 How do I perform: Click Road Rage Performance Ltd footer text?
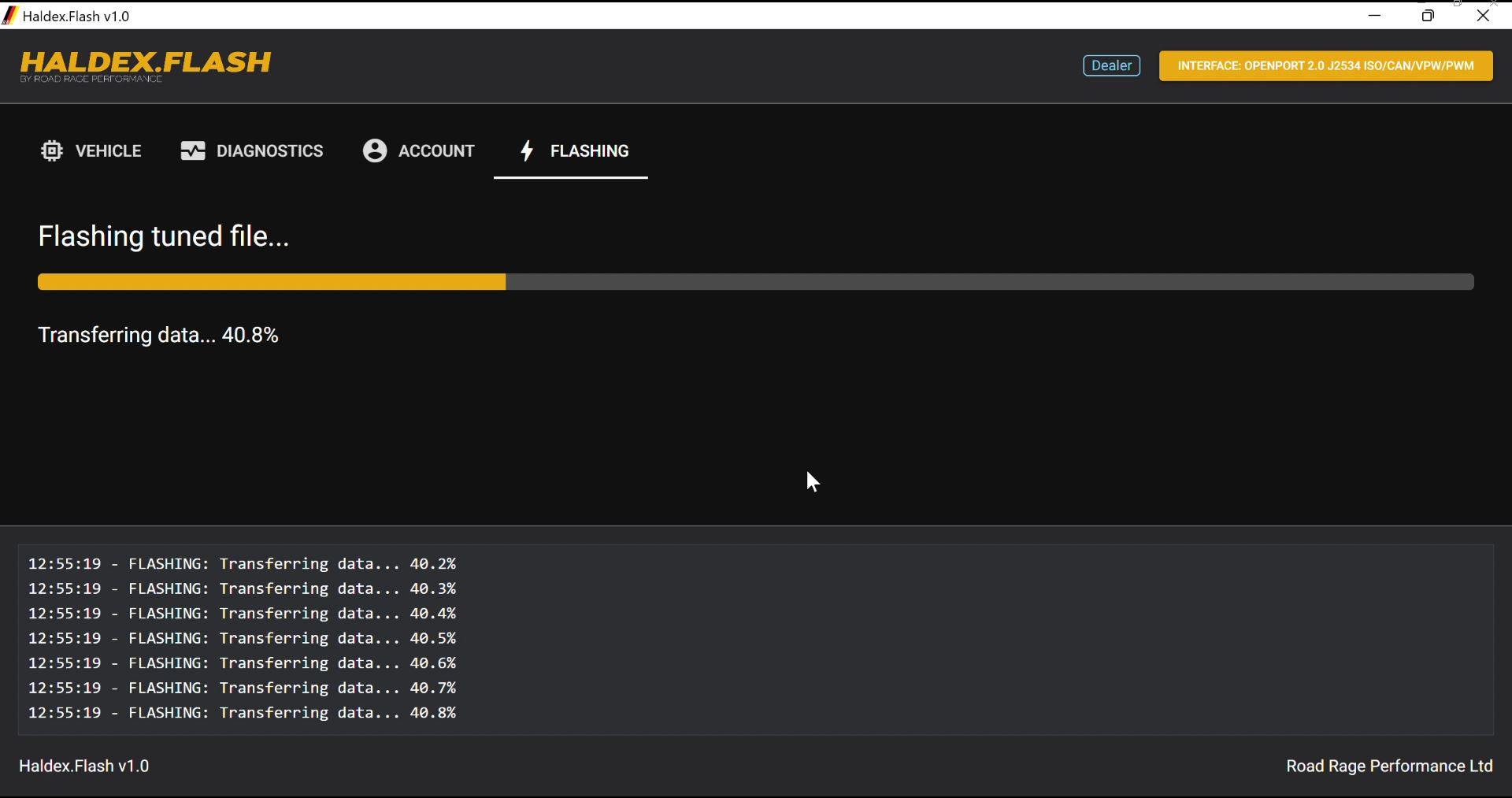(x=1388, y=766)
